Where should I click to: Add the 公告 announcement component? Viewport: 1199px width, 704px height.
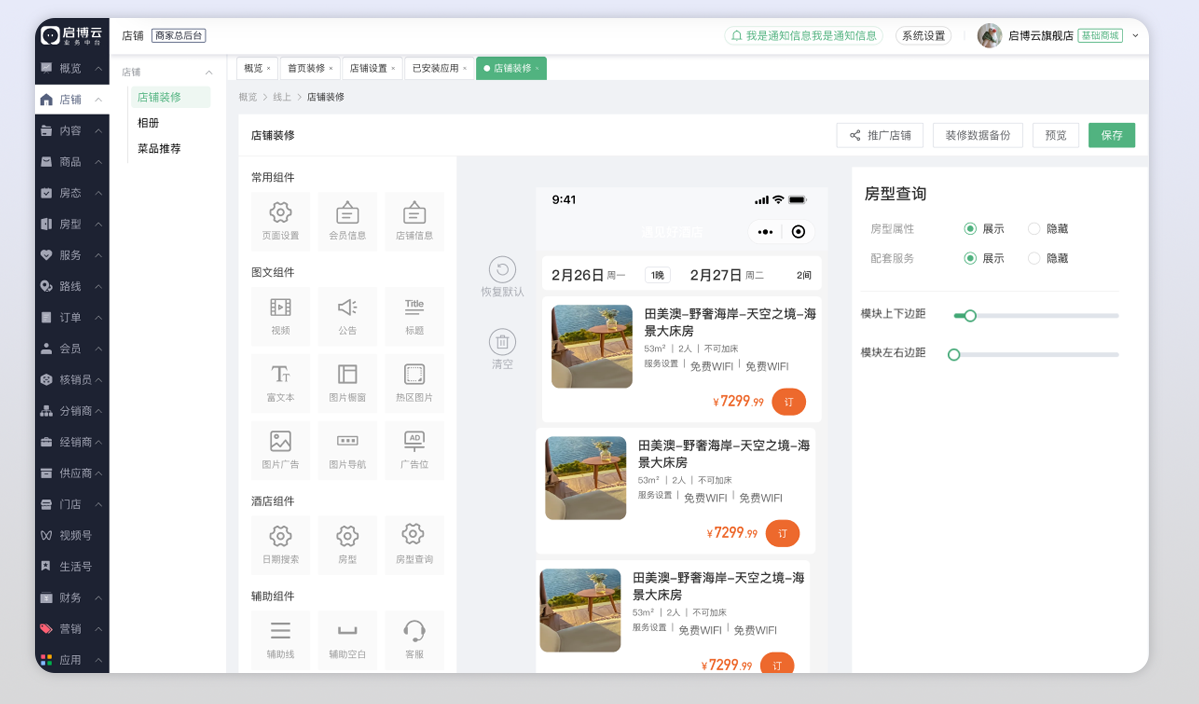347,308
